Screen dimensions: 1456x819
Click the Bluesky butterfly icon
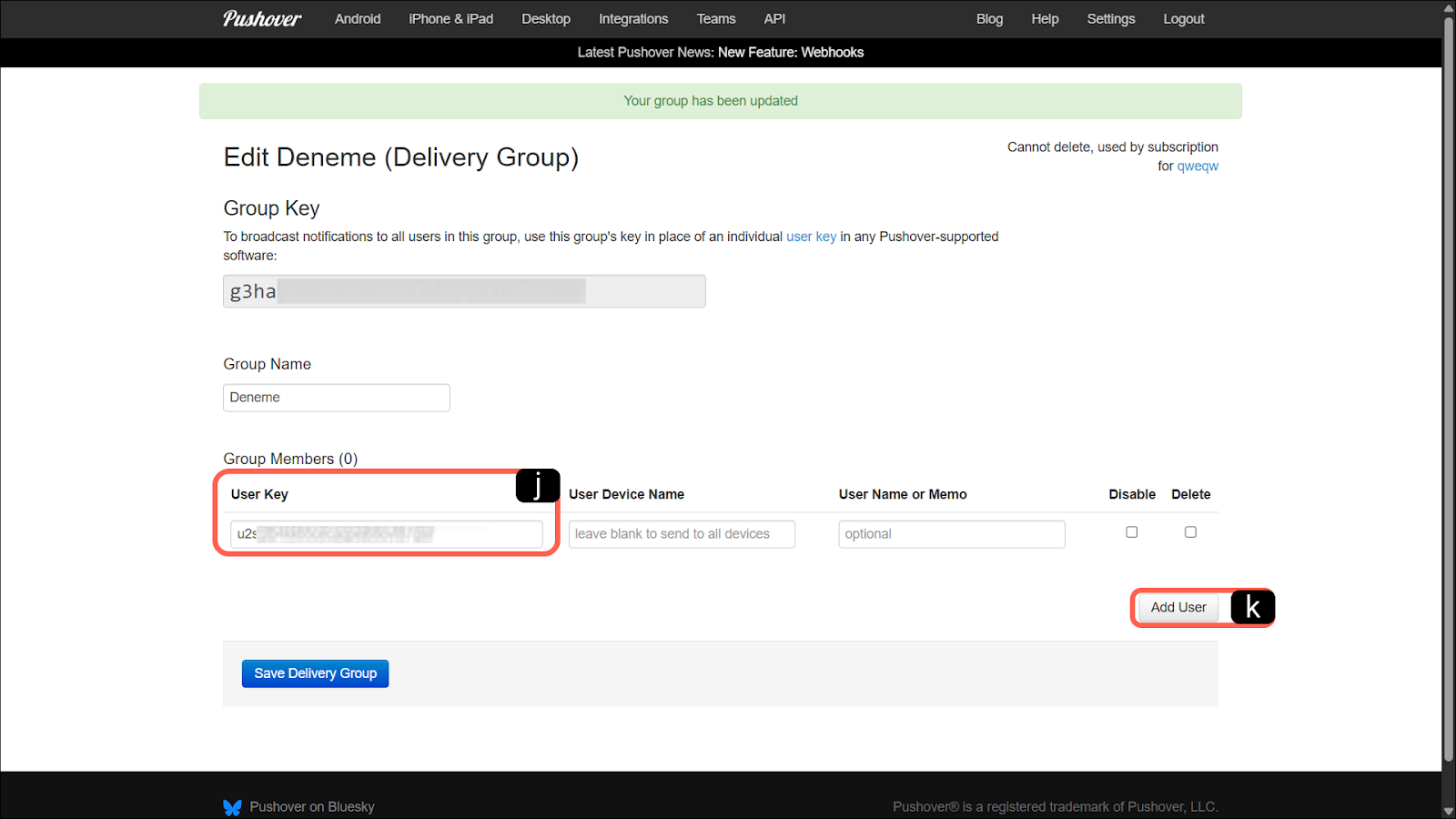[x=232, y=807]
